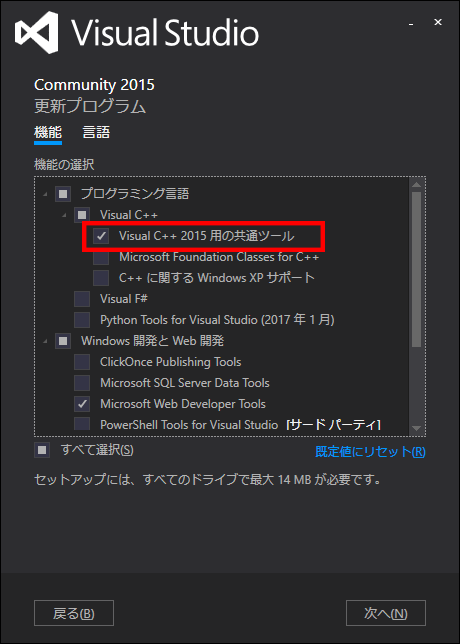Uncheck Microsoft Web Developer Tools

[x=82, y=404]
